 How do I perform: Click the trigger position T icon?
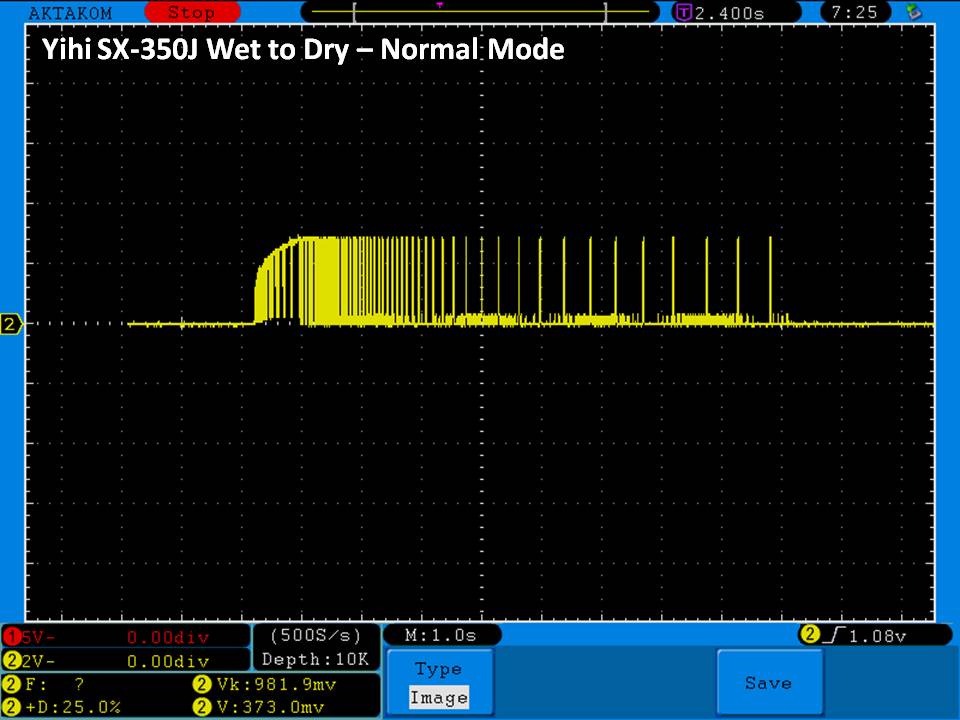point(683,13)
